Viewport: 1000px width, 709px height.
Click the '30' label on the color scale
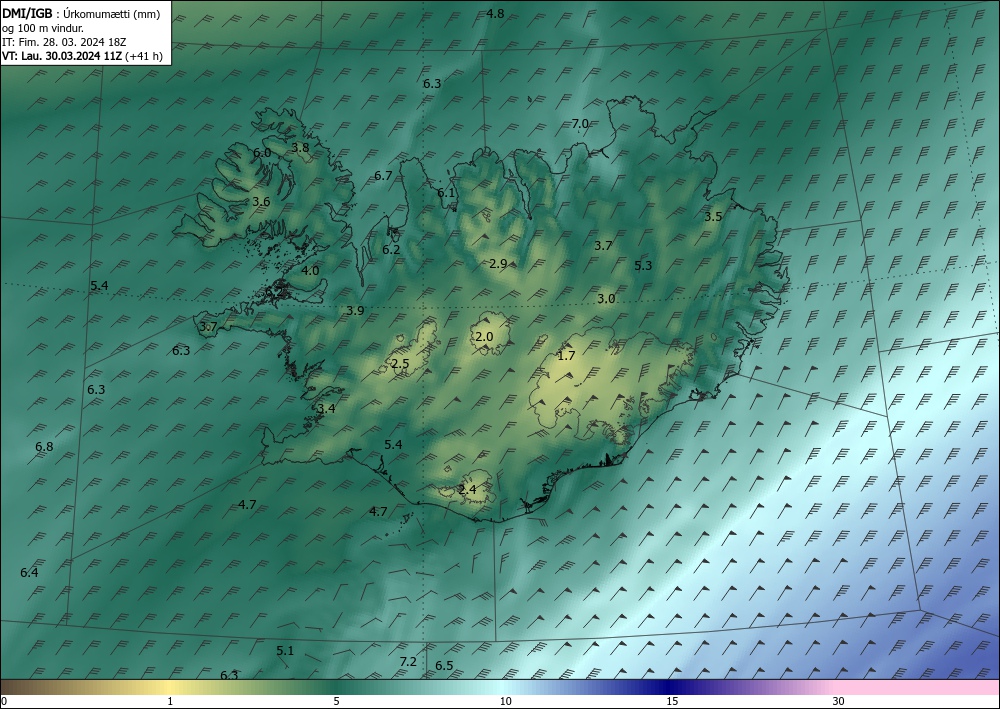click(x=839, y=701)
